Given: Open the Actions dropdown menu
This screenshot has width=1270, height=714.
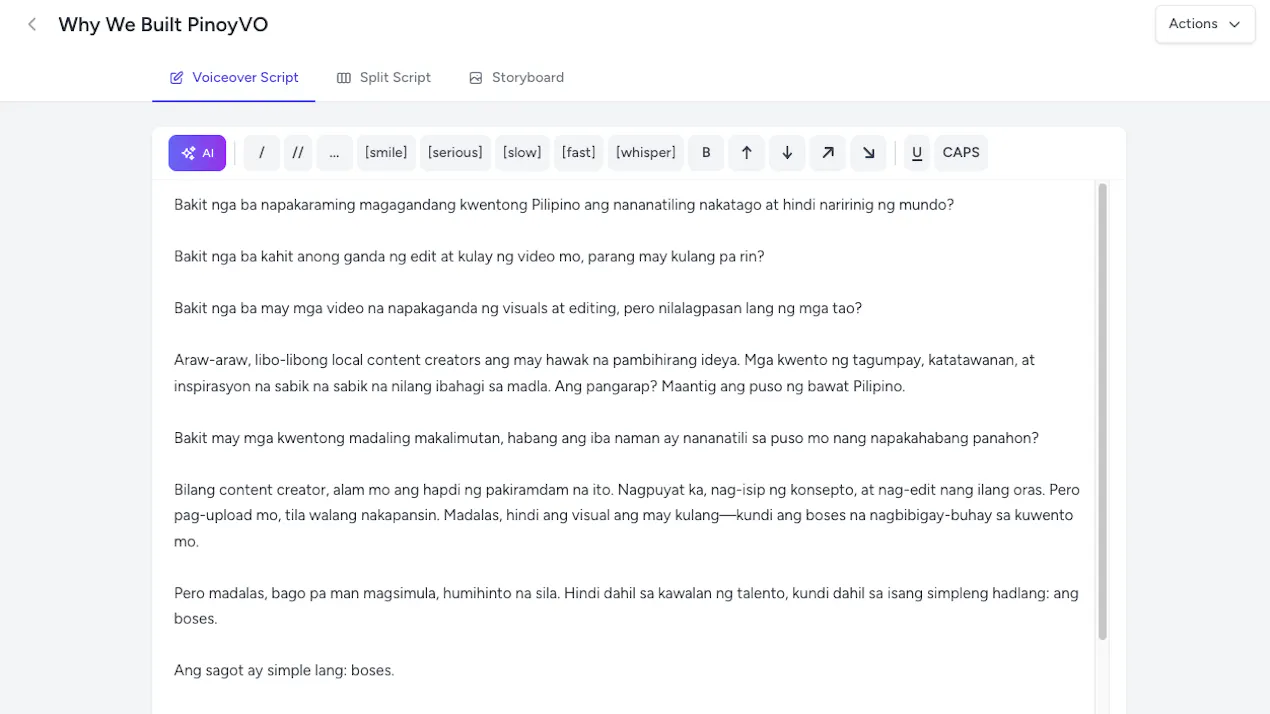Looking at the screenshot, I should (1205, 24).
